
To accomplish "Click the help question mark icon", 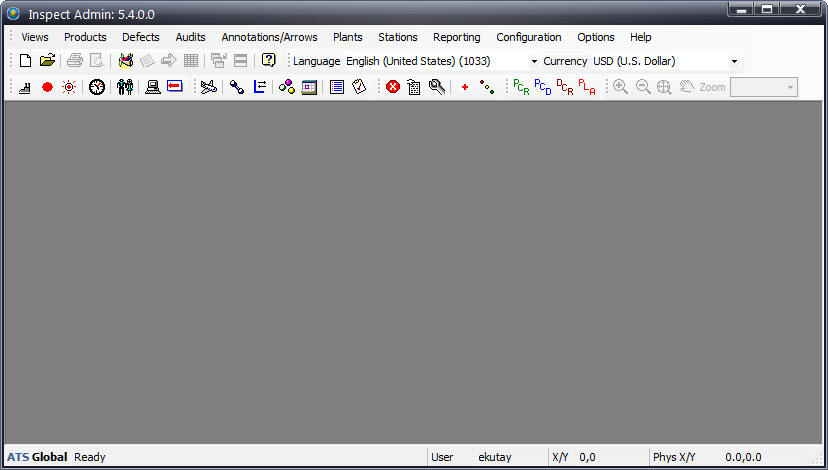I will click(x=268, y=60).
